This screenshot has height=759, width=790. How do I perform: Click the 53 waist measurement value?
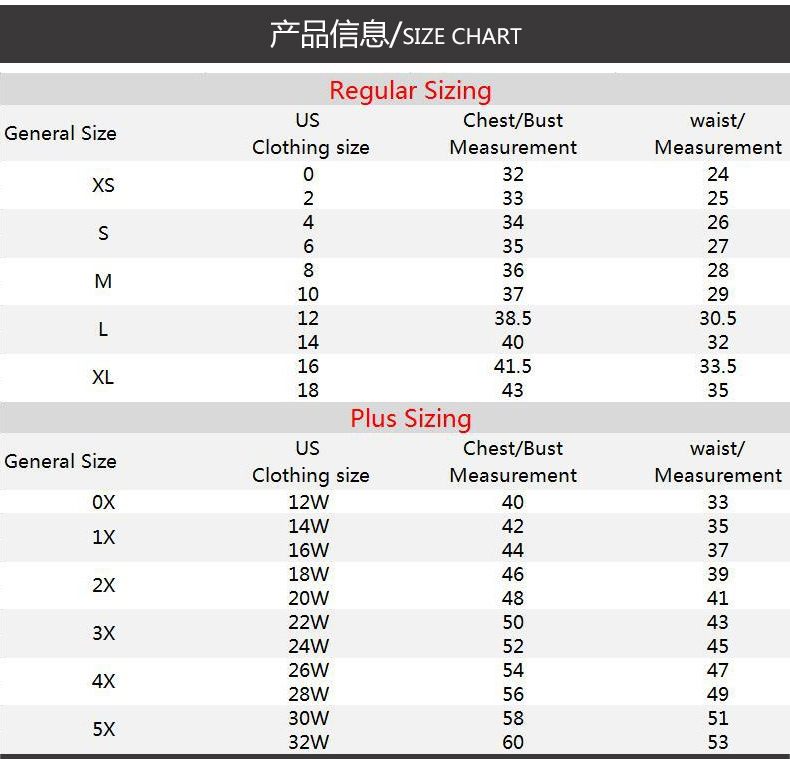tap(718, 742)
